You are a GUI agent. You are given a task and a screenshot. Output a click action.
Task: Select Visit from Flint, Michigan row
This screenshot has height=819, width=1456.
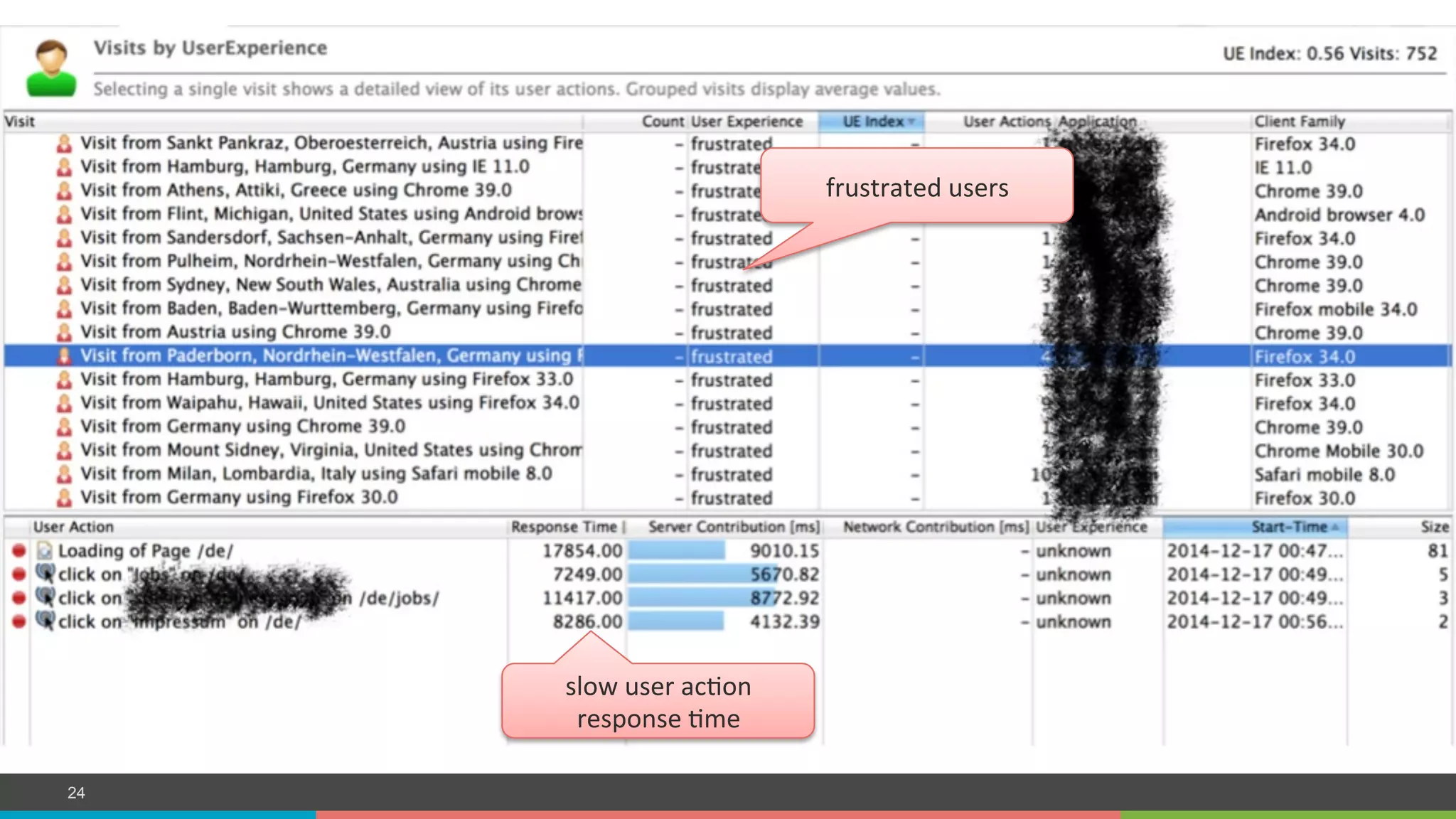point(727,214)
